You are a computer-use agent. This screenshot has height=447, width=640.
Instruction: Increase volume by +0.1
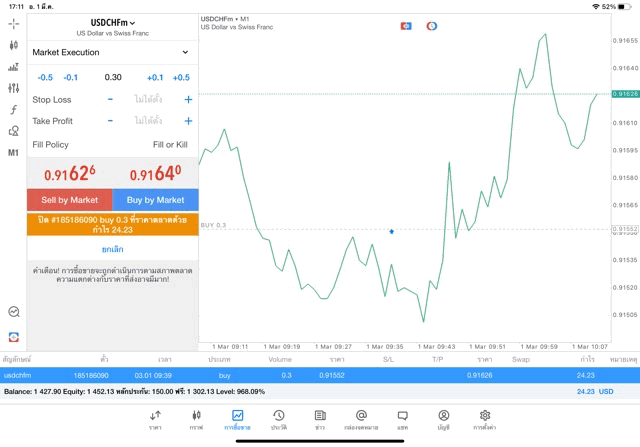click(155, 78)
